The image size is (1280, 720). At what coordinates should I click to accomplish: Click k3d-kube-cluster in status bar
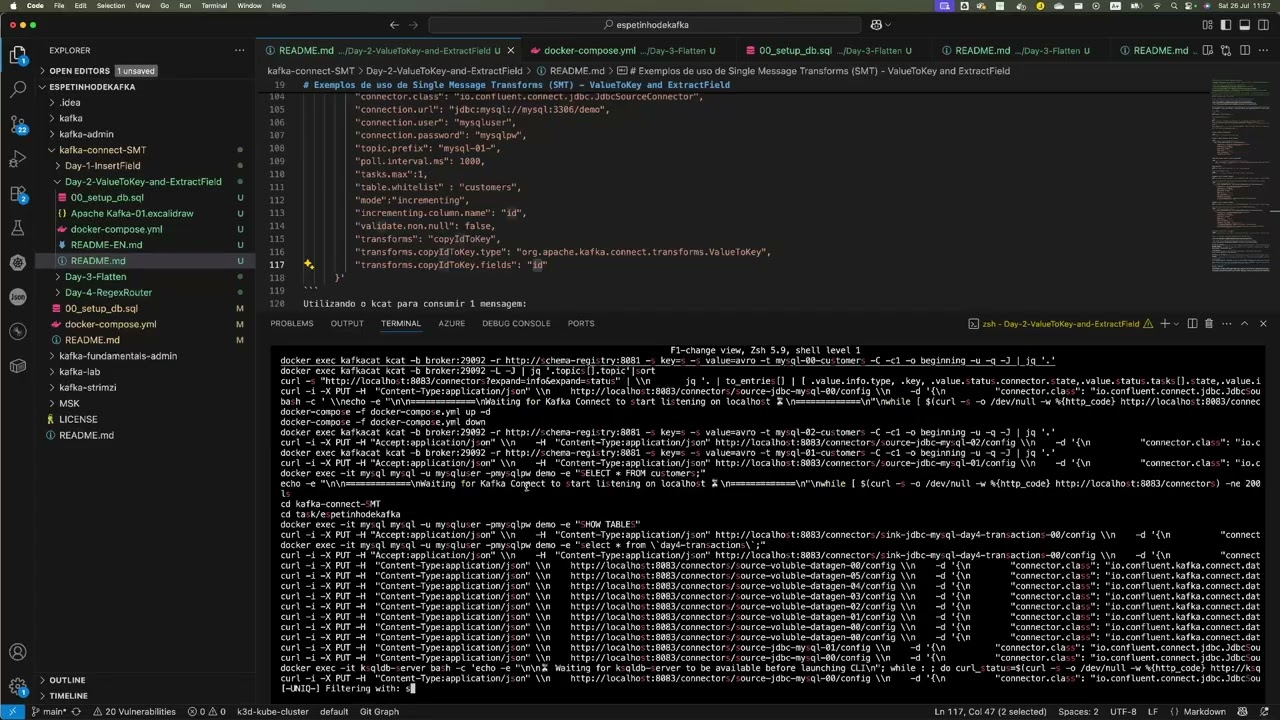pos(273,712)
